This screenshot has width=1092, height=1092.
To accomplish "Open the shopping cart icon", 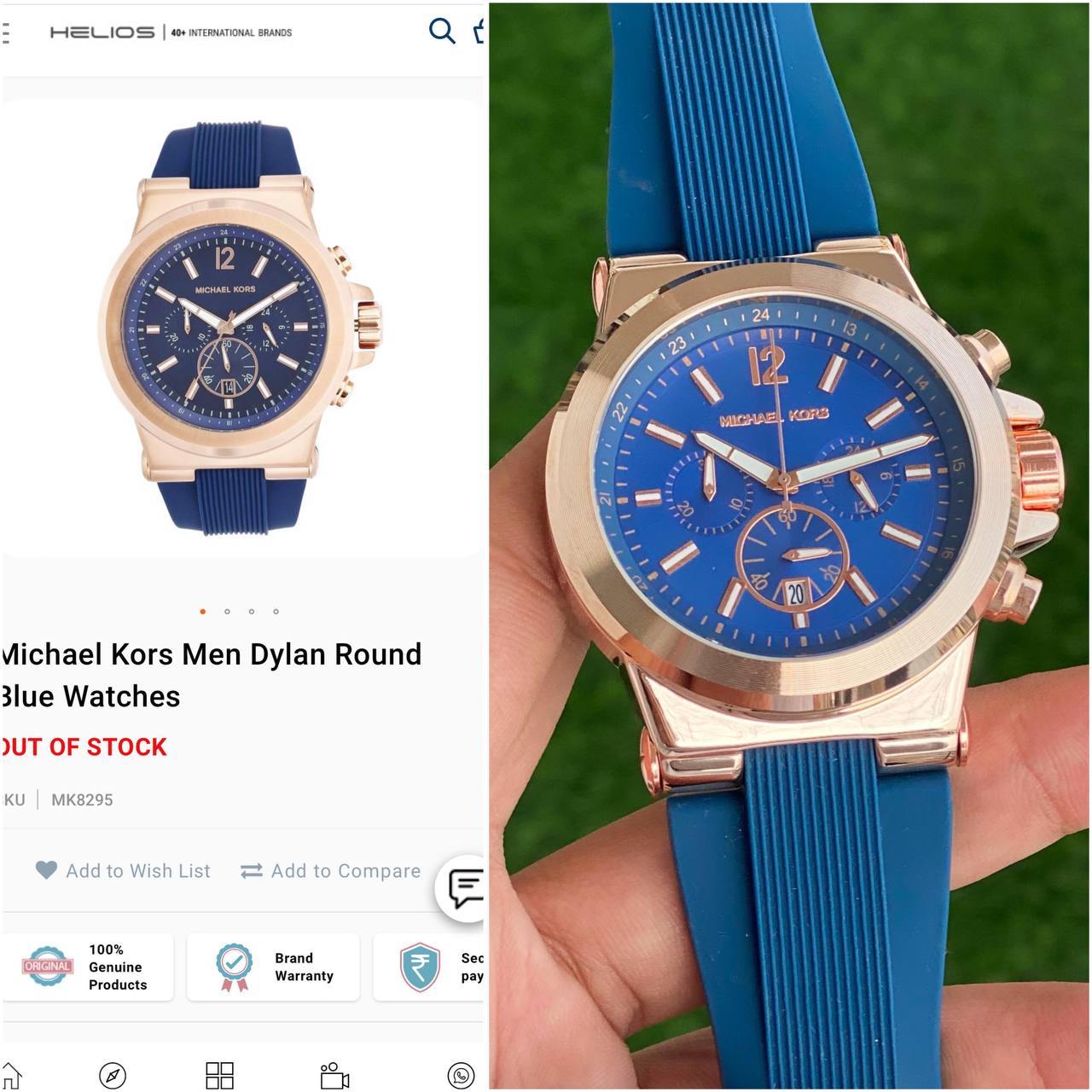I will (x=479, y=31).
